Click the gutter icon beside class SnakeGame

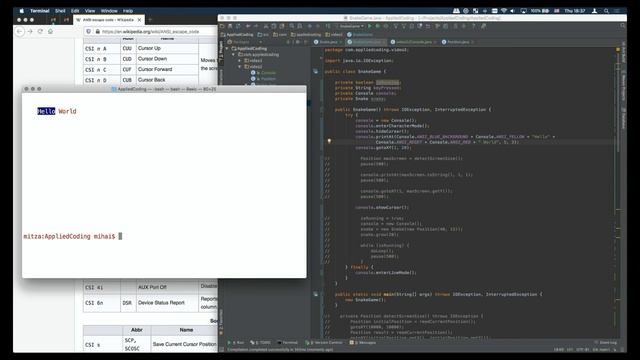click(x=316, y=71)
